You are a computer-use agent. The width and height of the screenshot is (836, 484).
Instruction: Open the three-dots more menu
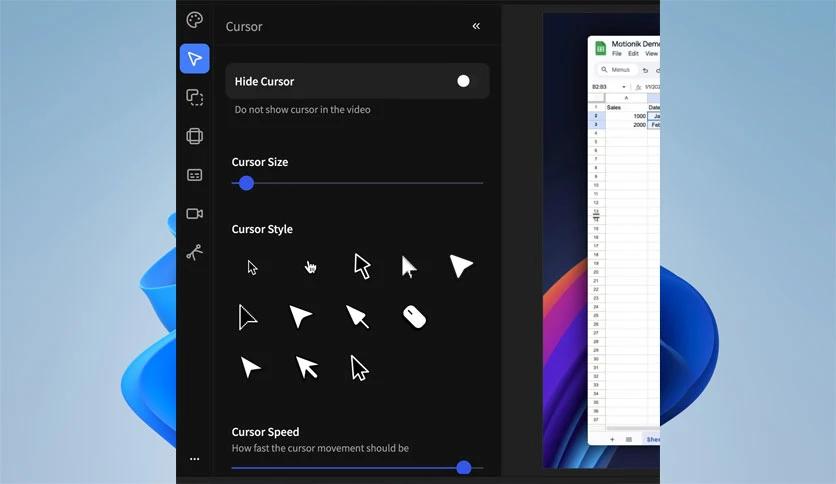click(x=195, y=458)
